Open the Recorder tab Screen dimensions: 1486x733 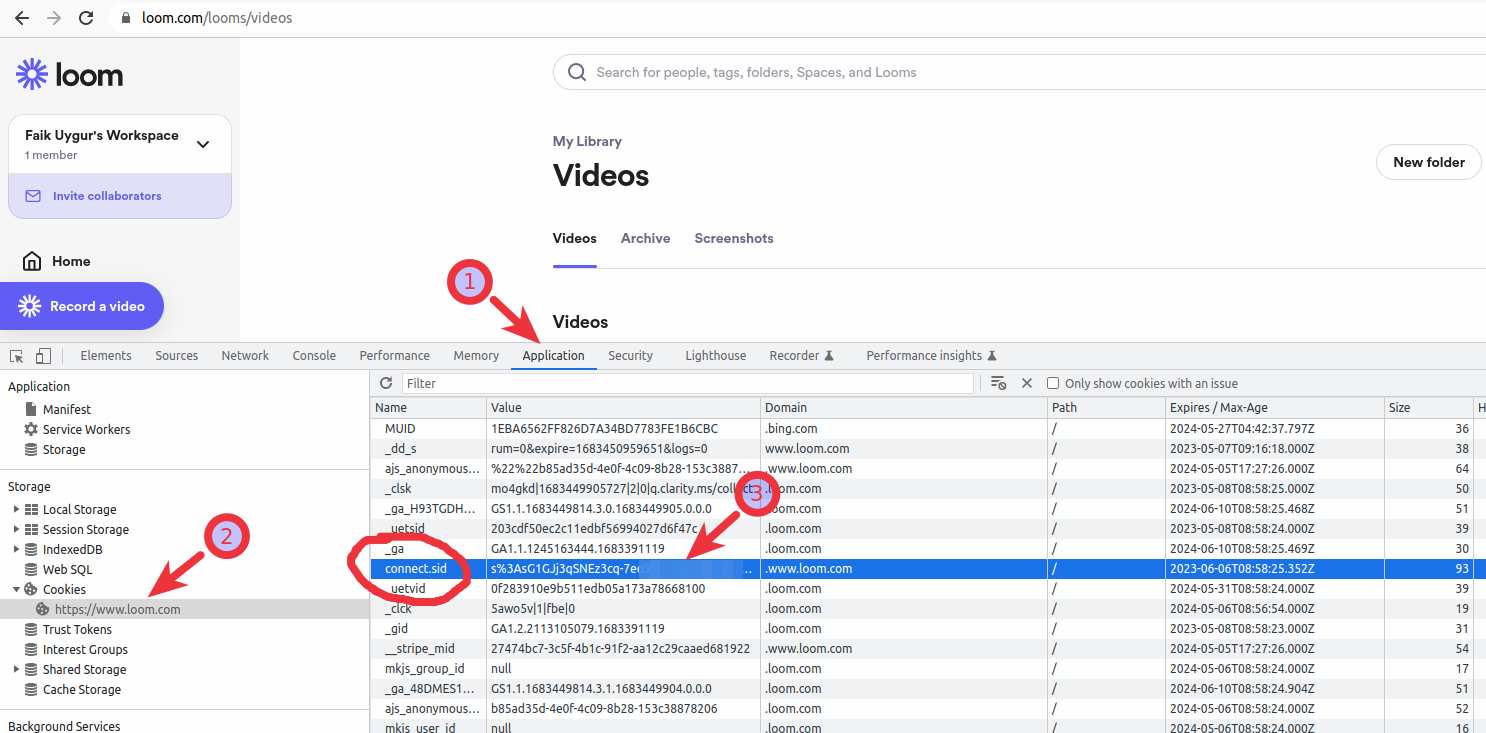[801, 356]
